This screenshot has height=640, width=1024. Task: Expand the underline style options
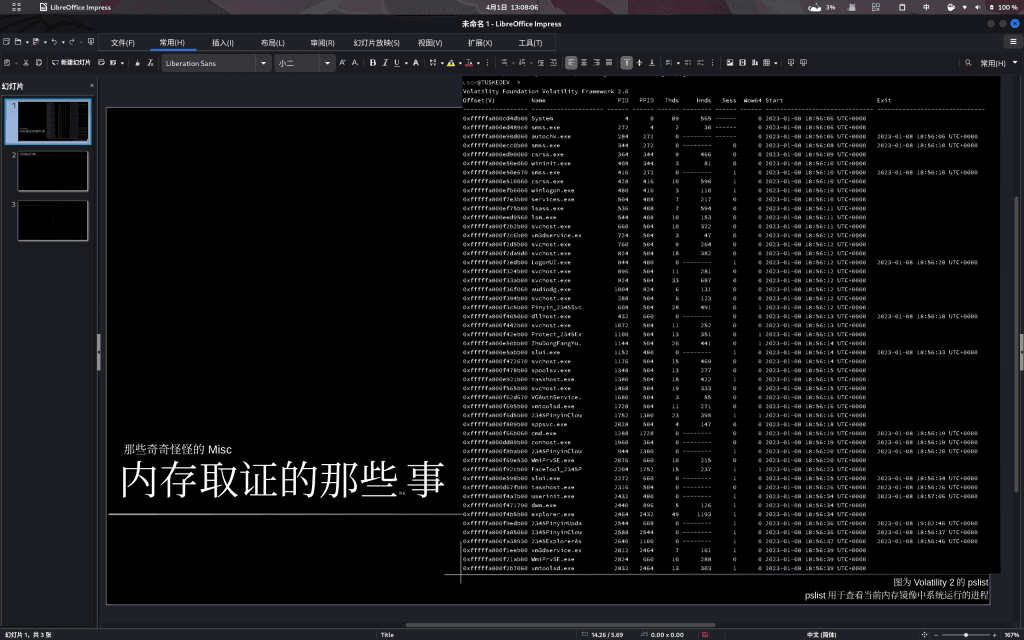click(x=406, y=63)
